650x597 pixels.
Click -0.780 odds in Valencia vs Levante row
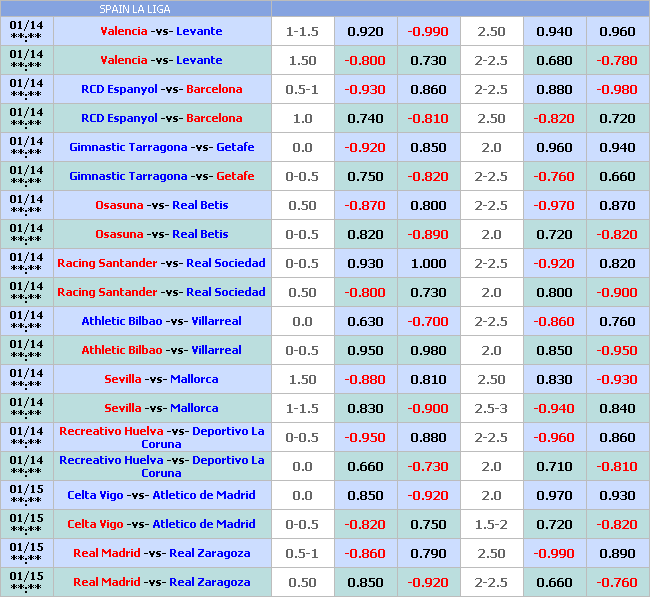pos(617,60)
